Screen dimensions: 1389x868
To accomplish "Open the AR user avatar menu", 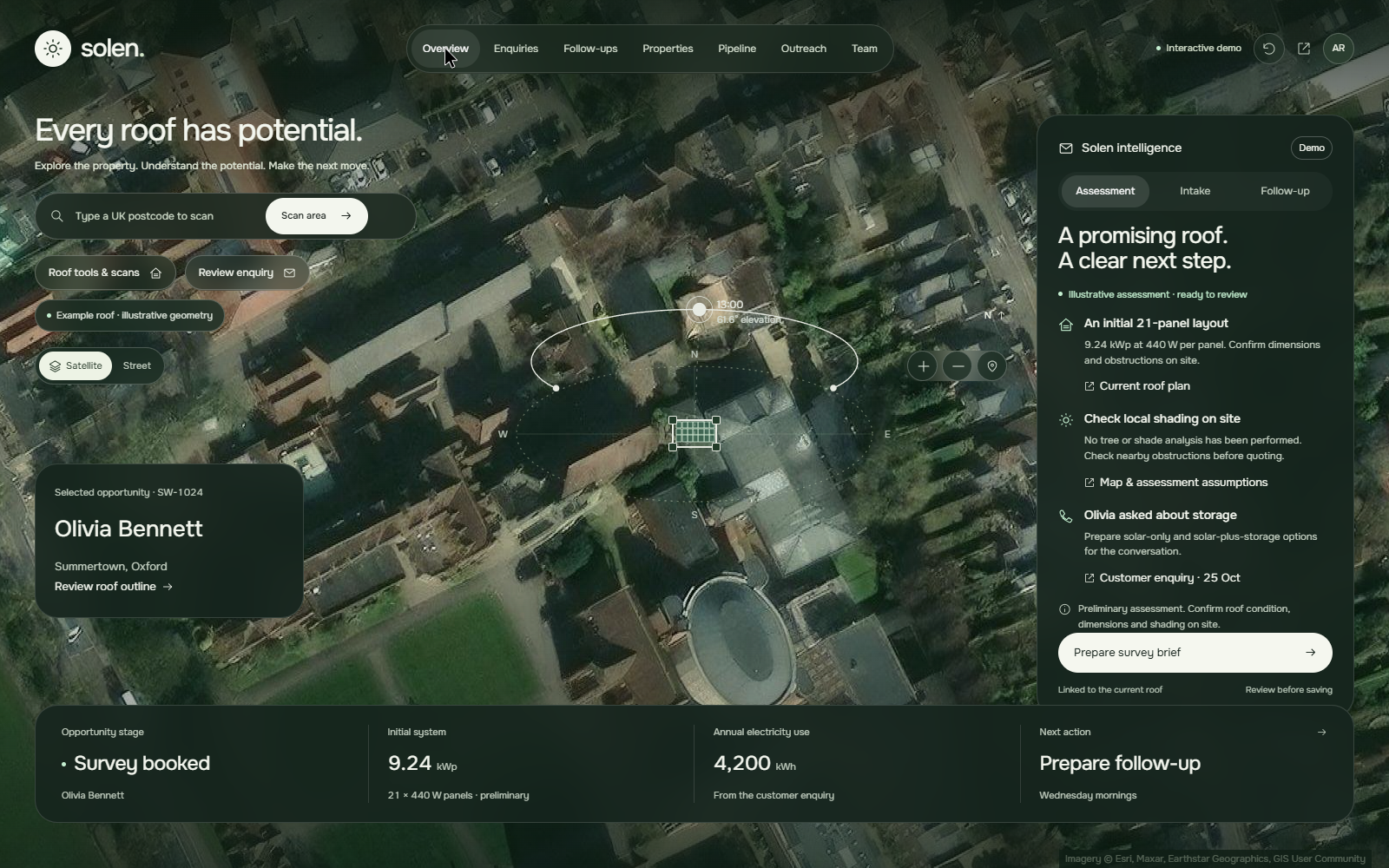I will pyautogui.click(x=1339, y=49).
